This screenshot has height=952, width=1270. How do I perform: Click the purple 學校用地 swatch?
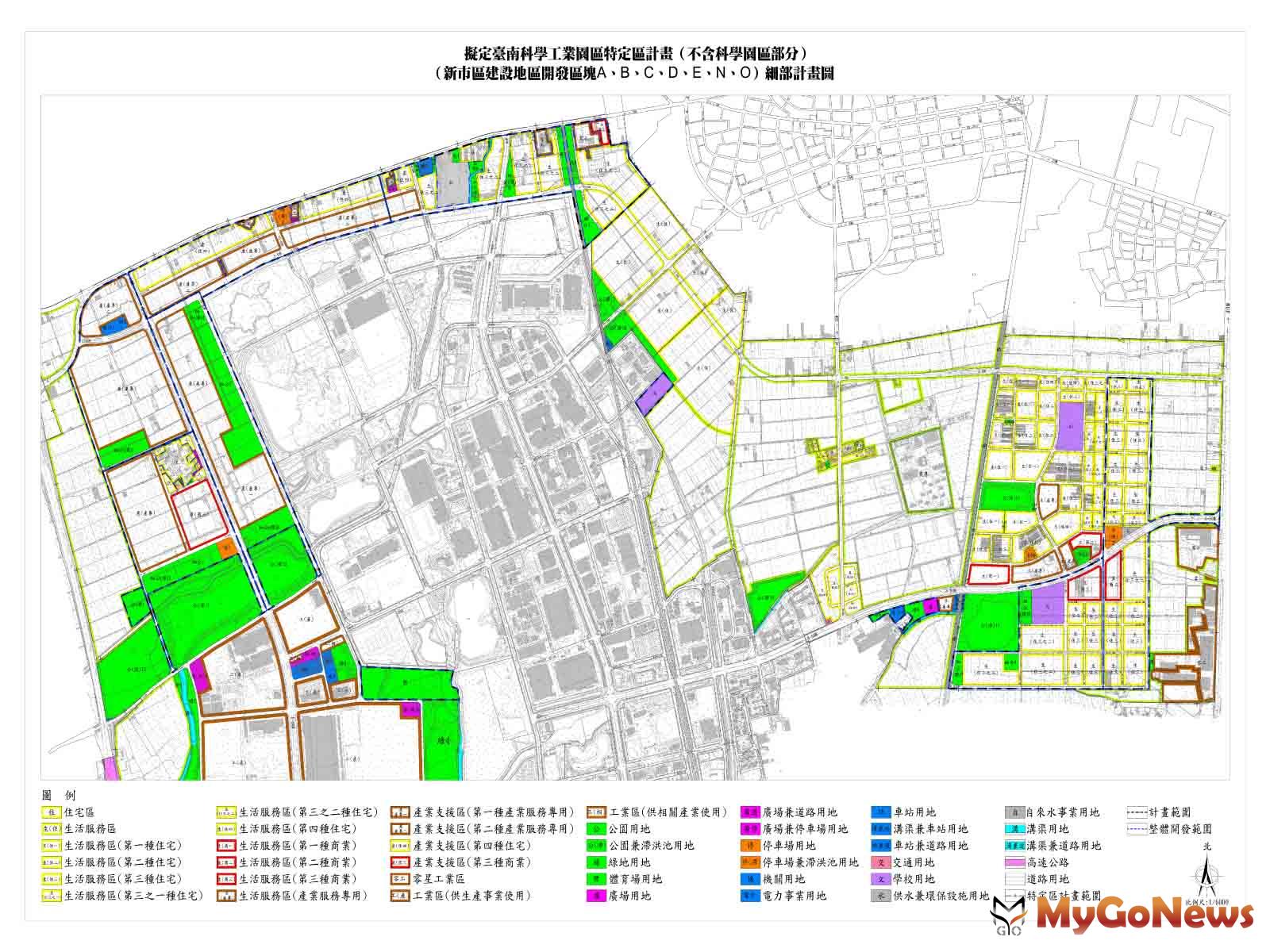[879, 879]
